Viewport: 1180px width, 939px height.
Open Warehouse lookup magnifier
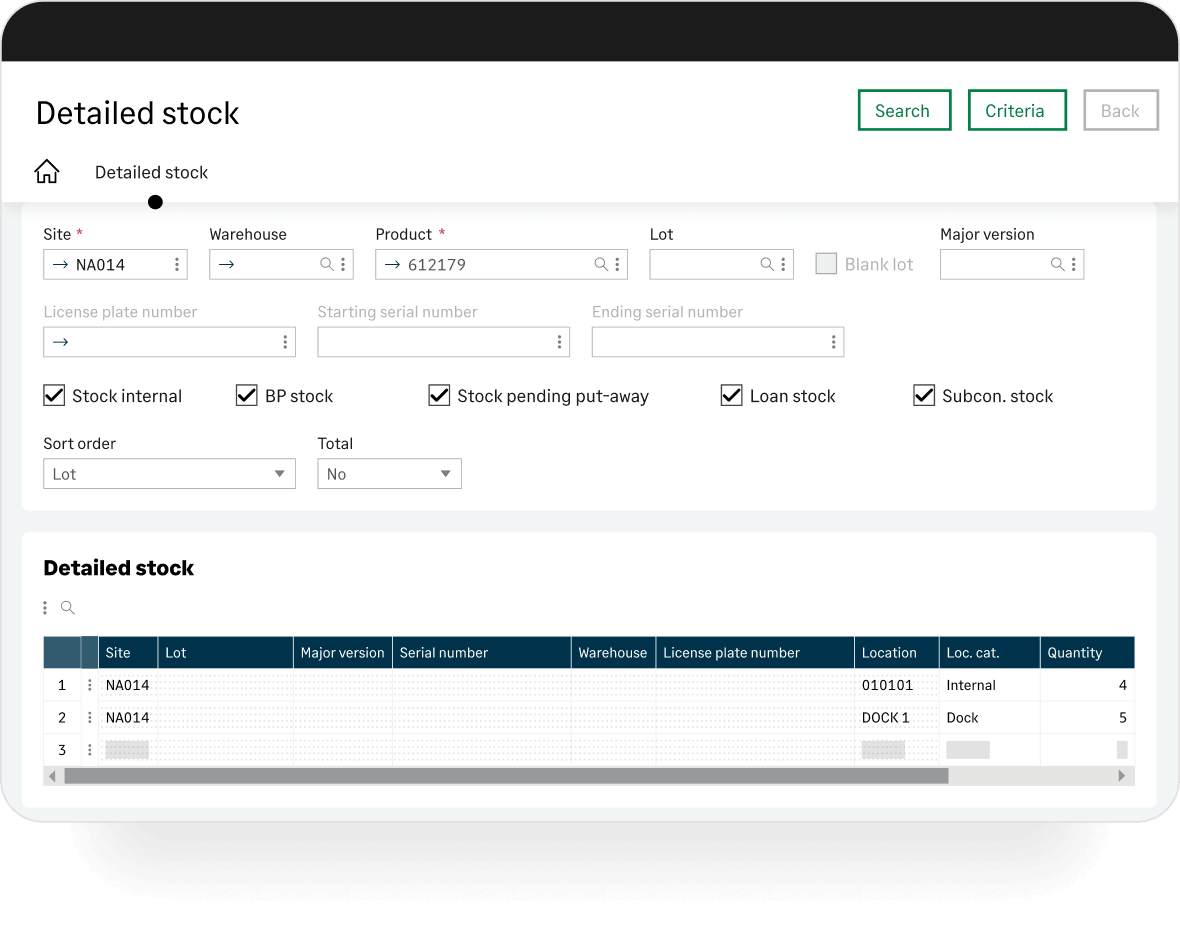pos(327,264)
